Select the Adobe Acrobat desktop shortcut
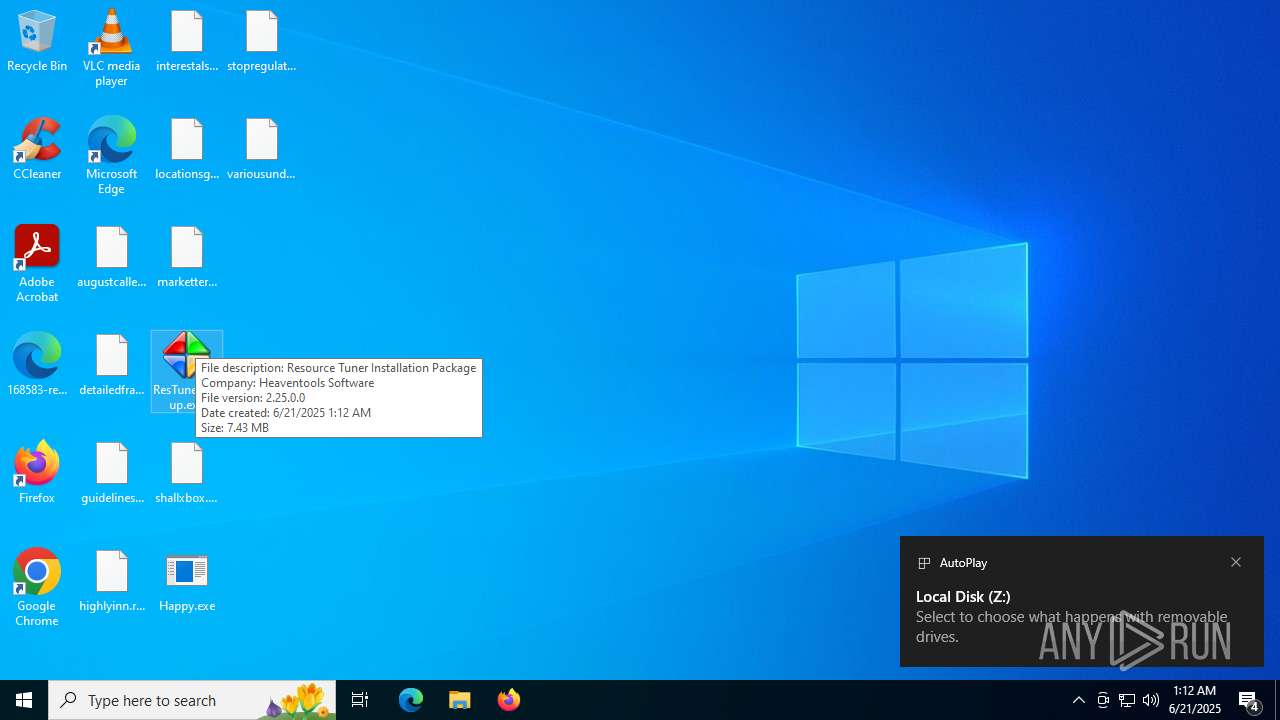Image resolution: width=1280 pixels, height=720 pixels. pos(37,264)
